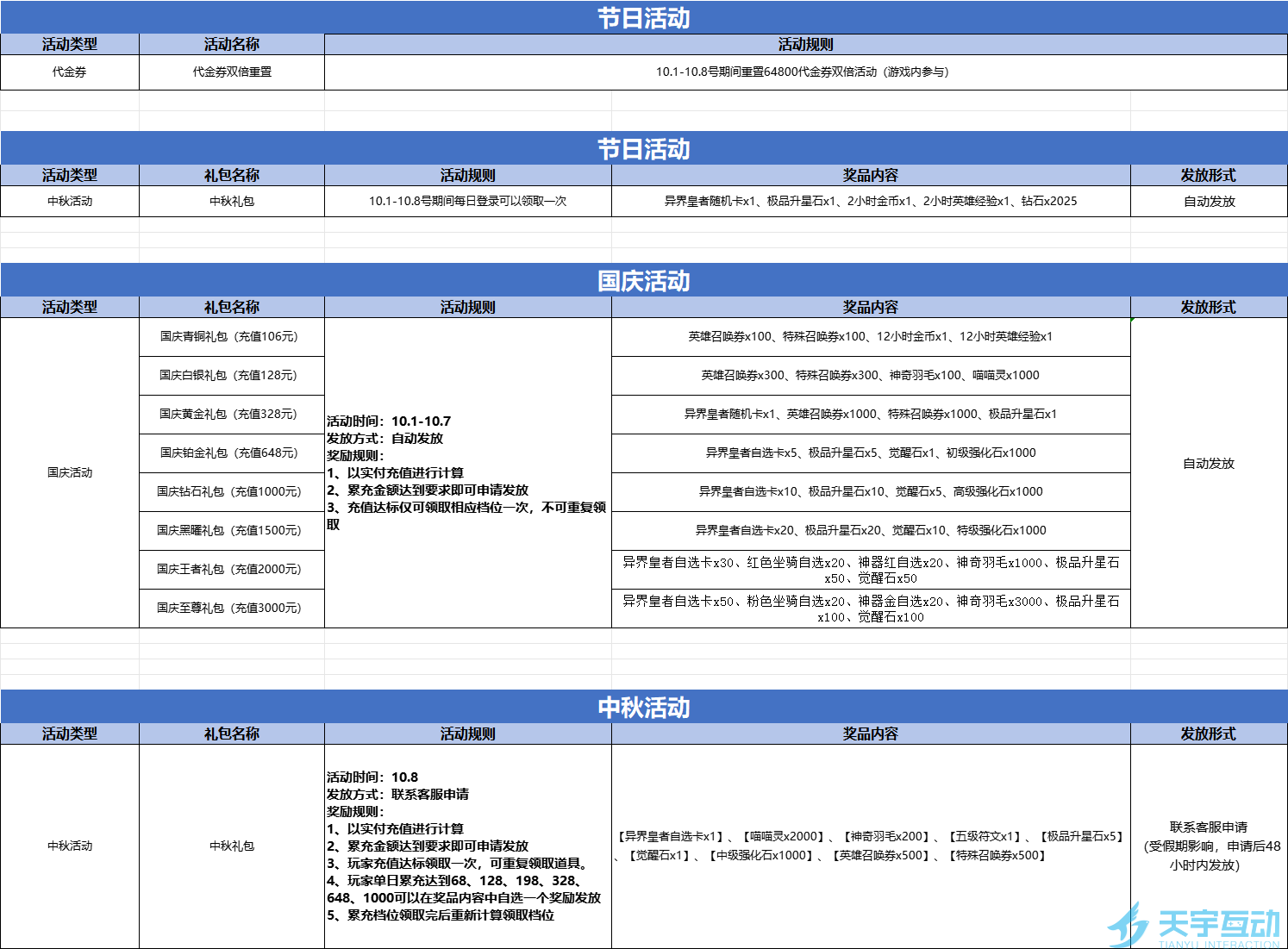This screenshot has height=949, width=1288.
Task: Select the reward cell containing 喵喵灵x1000
Action: click(870, 376)
